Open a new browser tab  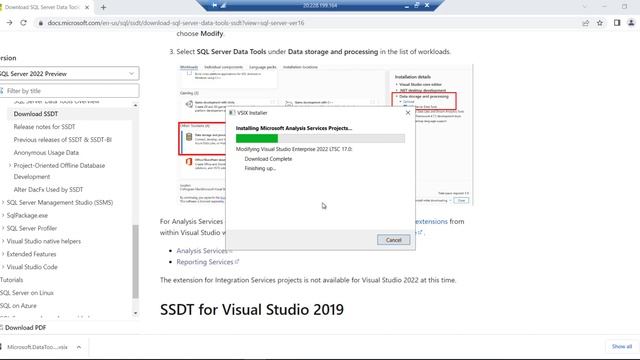103,7
